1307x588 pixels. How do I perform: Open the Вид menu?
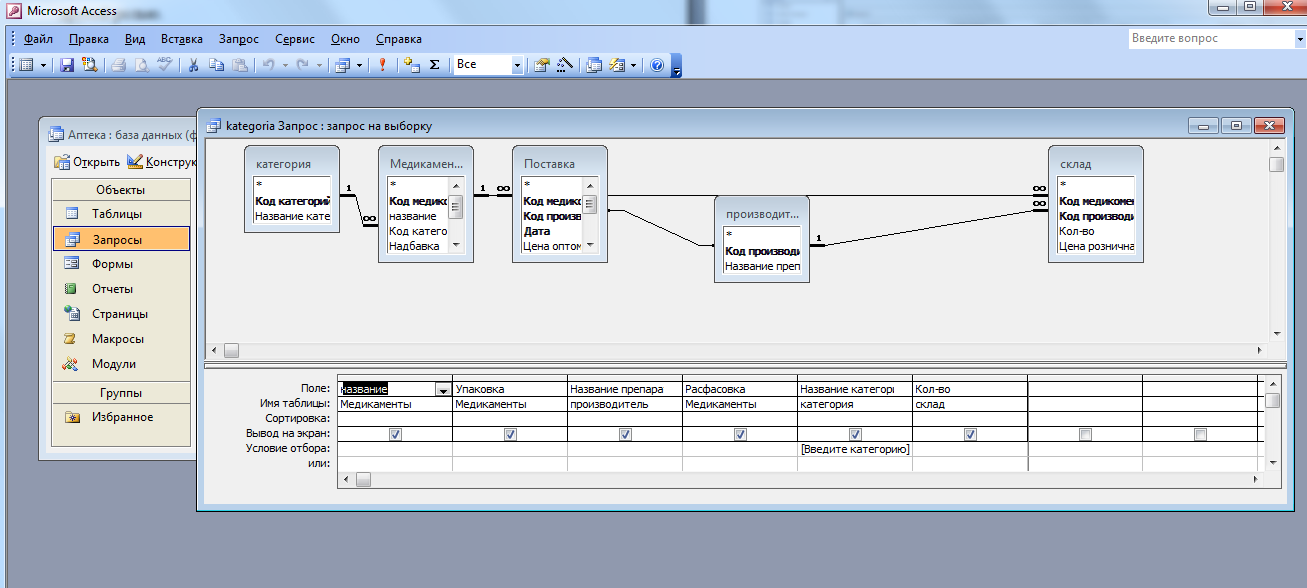[x=135, y=39]
